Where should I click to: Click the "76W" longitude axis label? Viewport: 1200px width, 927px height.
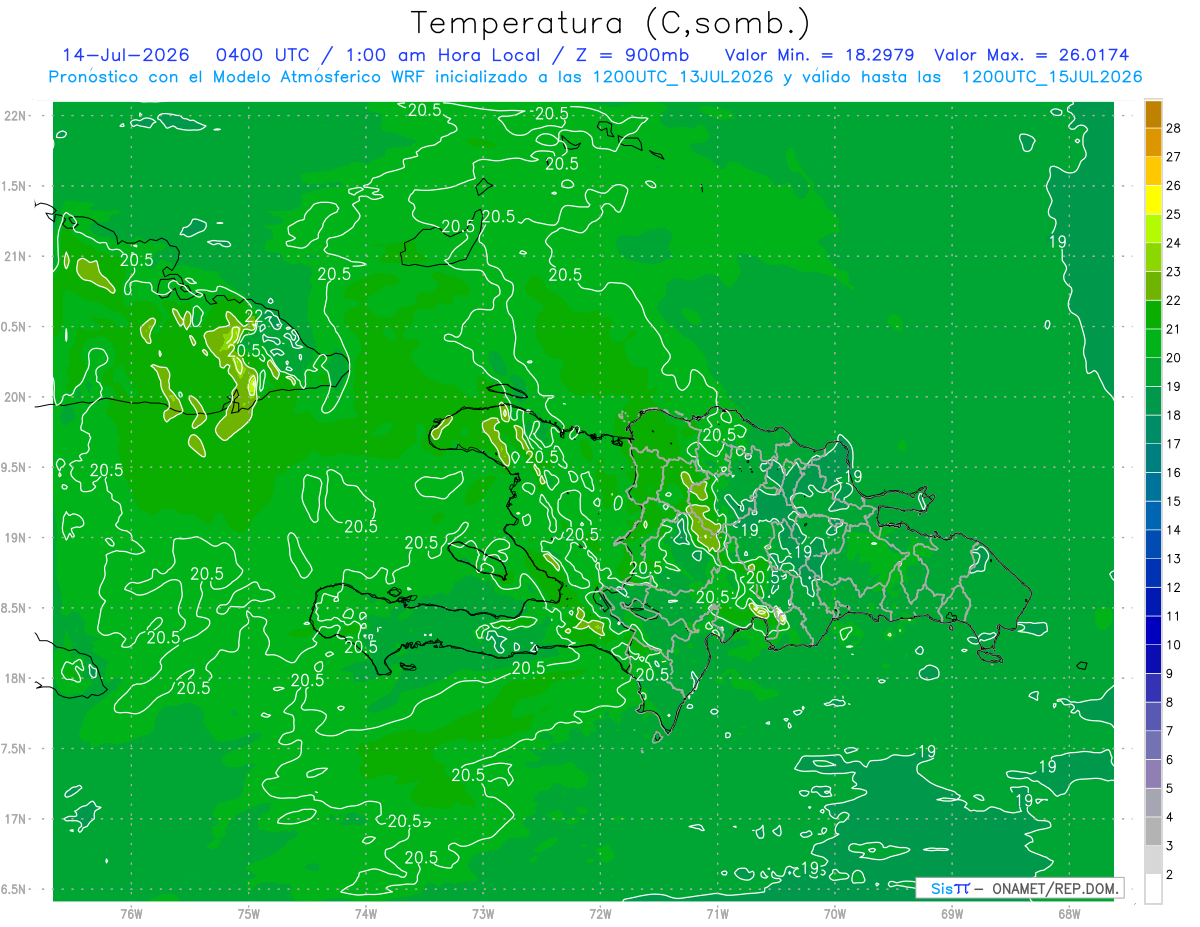pyautogui.click(x=131, y=913)
